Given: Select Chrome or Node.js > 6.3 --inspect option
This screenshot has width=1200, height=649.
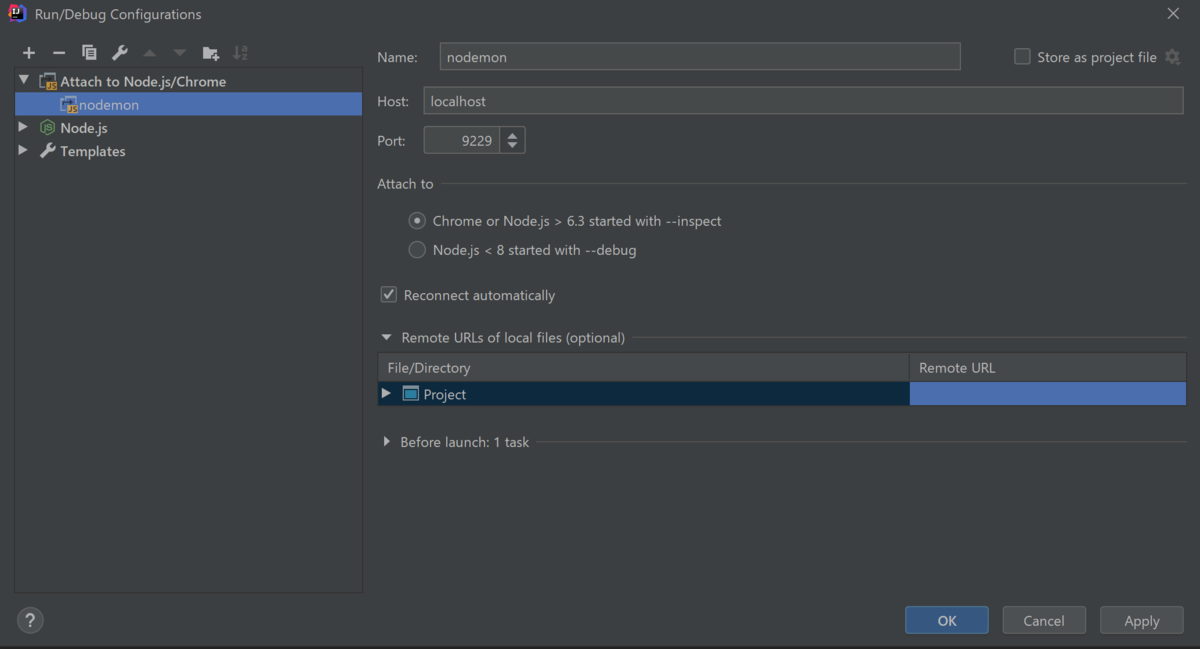Looking at the screenshot, I should click(417, 221).
